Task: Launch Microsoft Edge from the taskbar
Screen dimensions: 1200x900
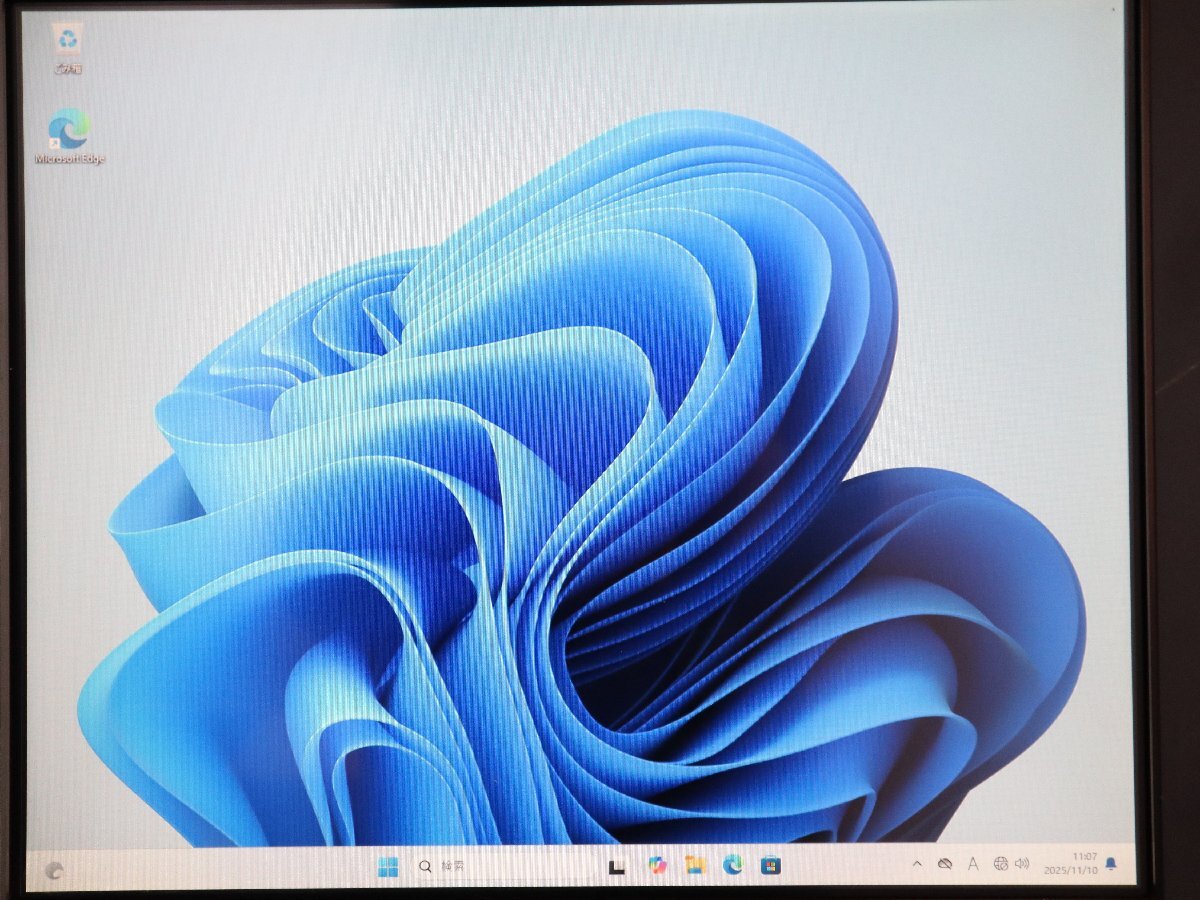Action: click(733, 865)
